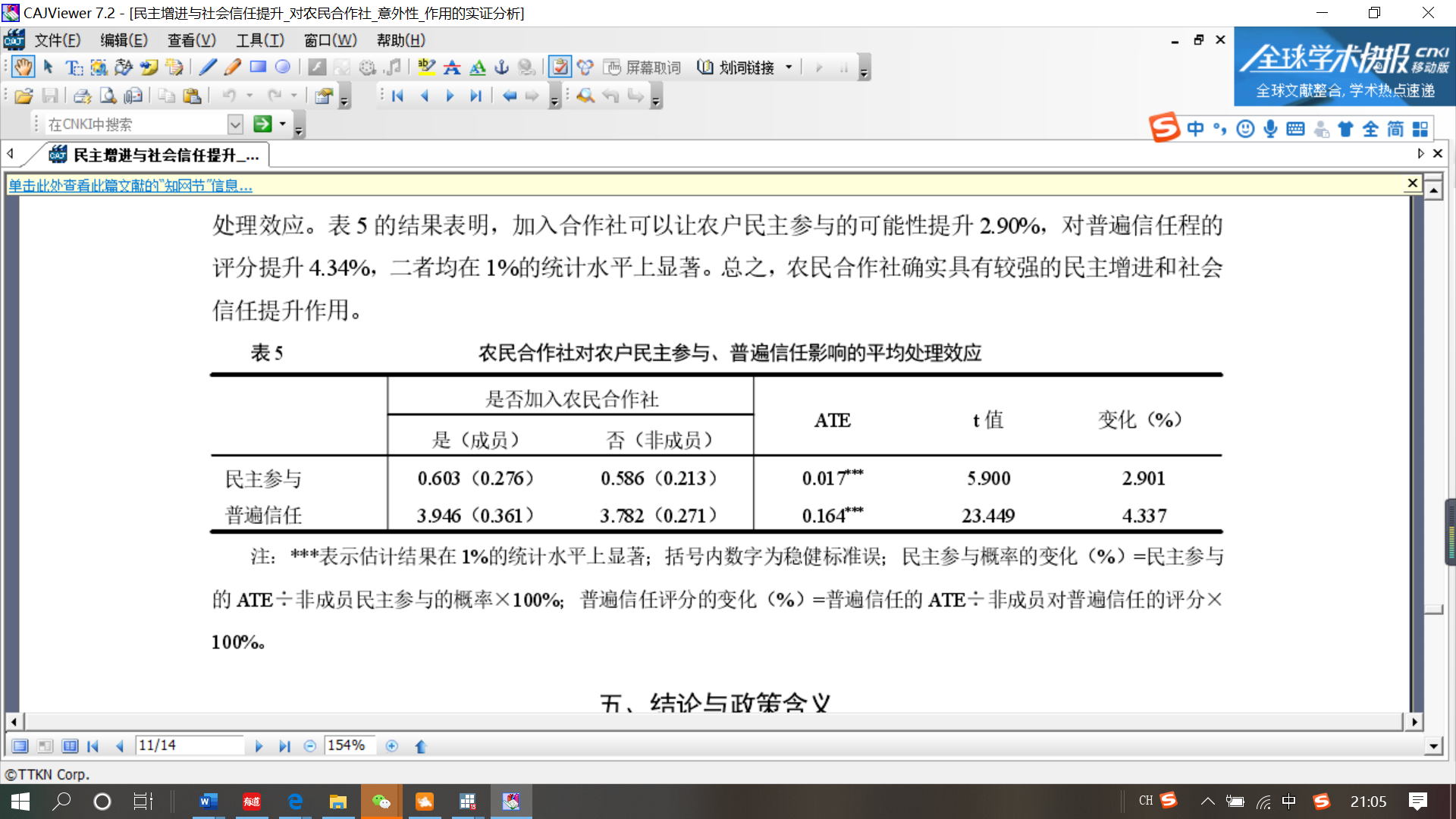The height and width of the screenshot is (819, 1456).
Task: Select the Rectangle annotation tool
Action: (258, 67)
